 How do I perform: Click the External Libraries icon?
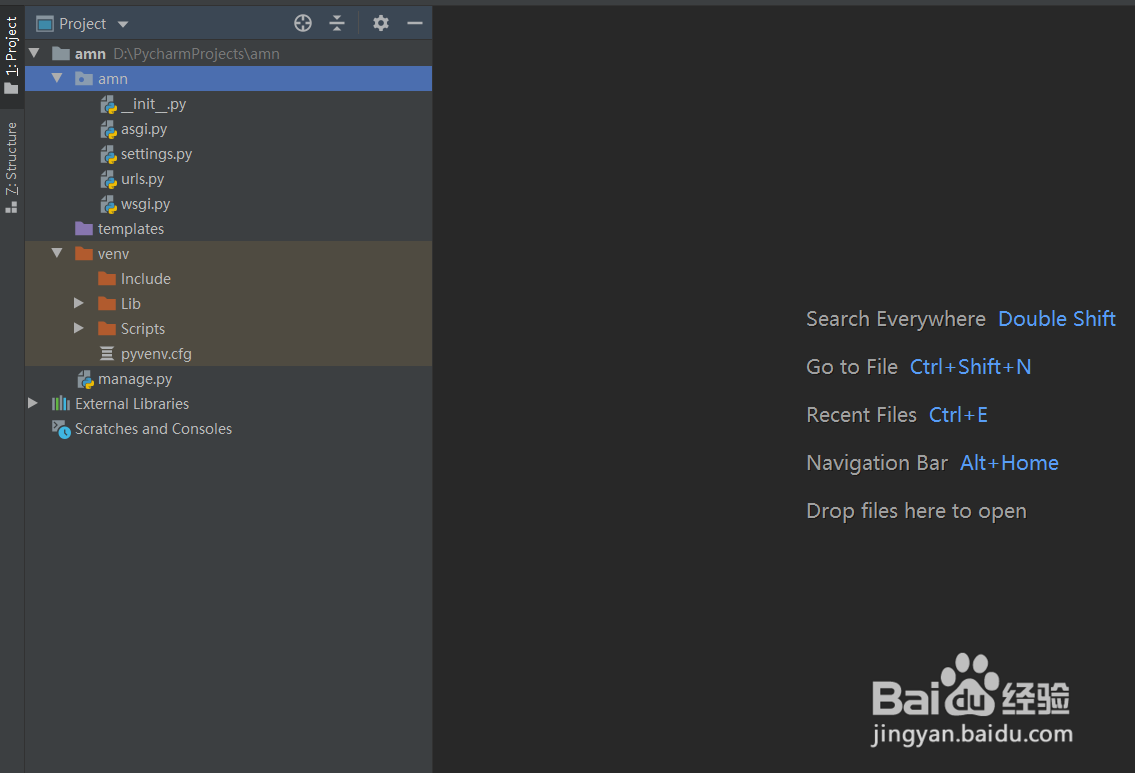pyautogui.click(x=61, y=404)
